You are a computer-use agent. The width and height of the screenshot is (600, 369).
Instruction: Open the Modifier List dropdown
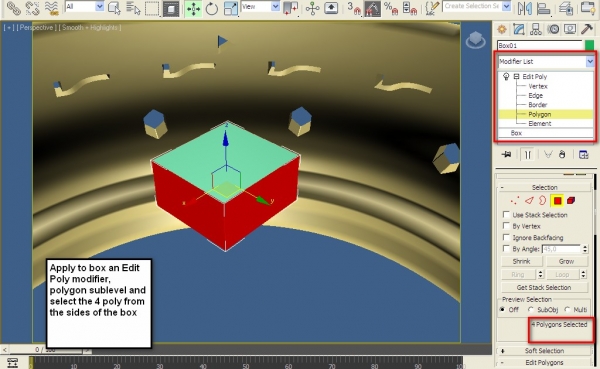point(546,61)
